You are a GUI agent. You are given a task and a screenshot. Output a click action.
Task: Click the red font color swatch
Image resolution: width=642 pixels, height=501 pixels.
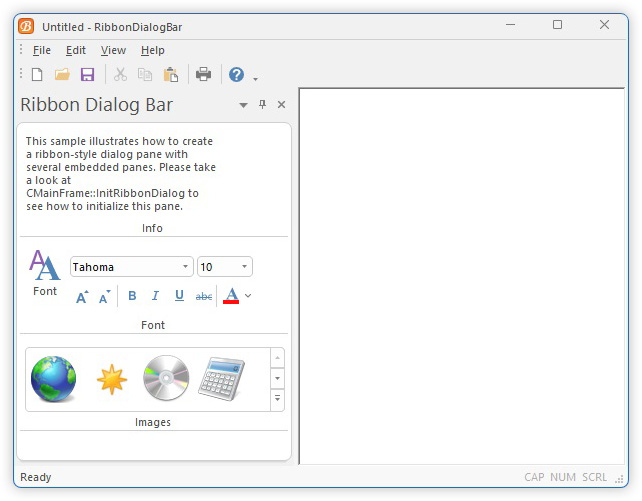[x=231, y=296]
